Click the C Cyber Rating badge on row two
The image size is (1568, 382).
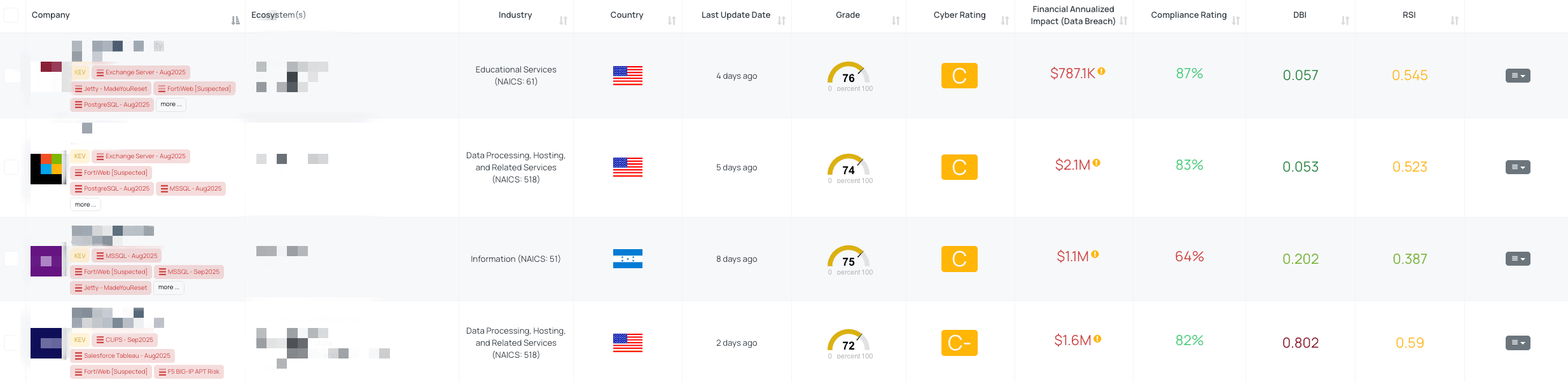(959, 167)
